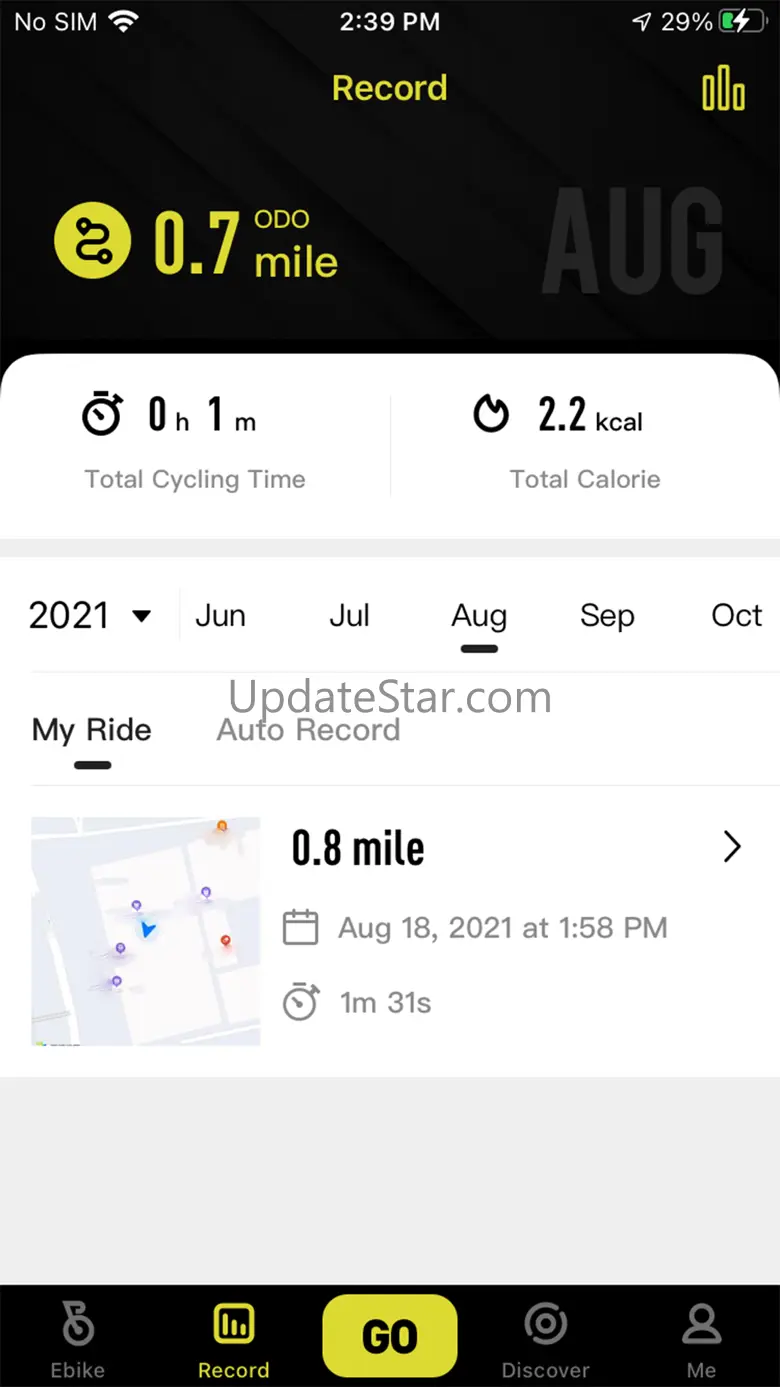
Task: Expand the 2021 year dropdown
Action: (x=90, y=615)
